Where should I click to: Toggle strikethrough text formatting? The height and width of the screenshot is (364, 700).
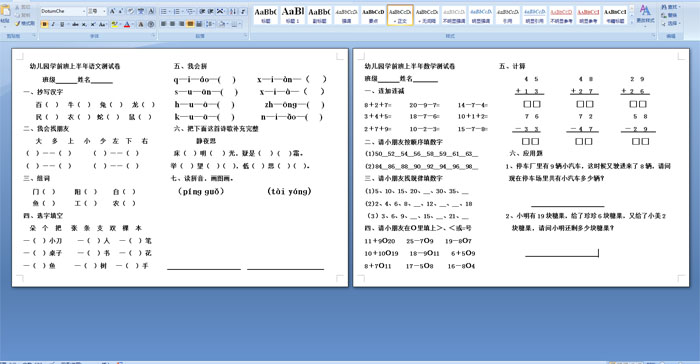tap(75, 24)
